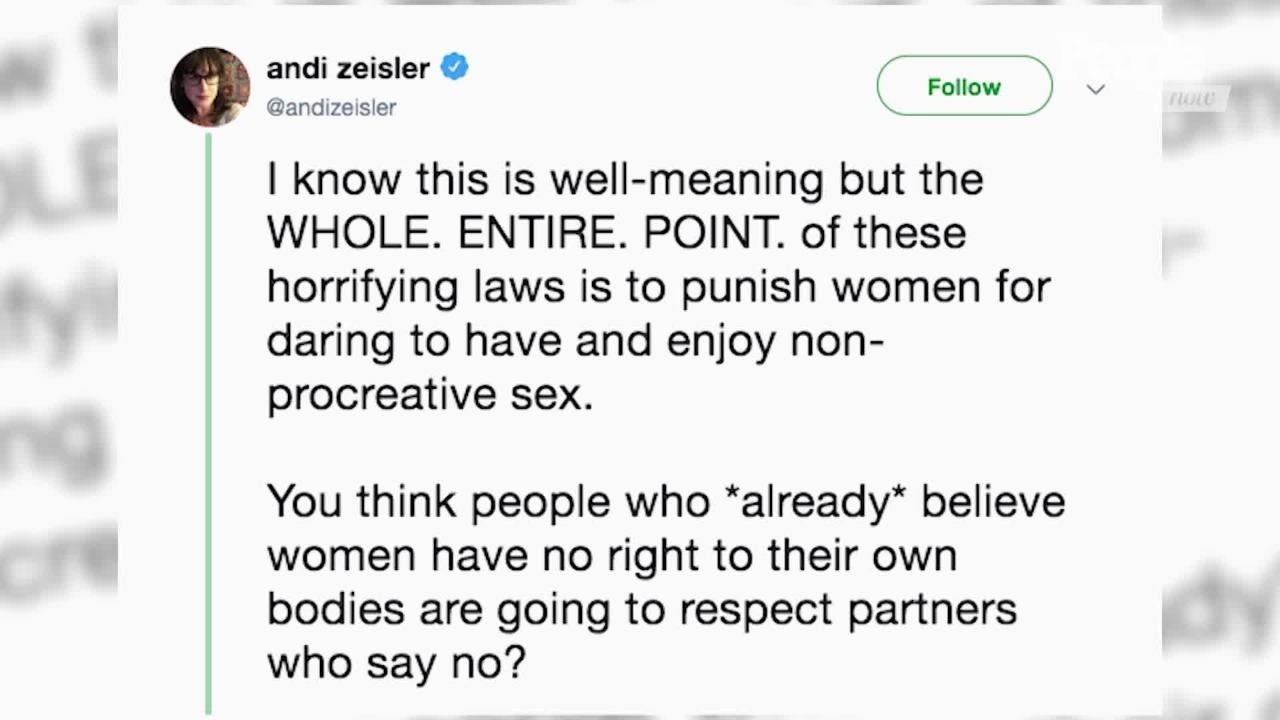The image size is (1280, 720).
Task: Expand the tweet options chevron
Action: click(1096, 89)
